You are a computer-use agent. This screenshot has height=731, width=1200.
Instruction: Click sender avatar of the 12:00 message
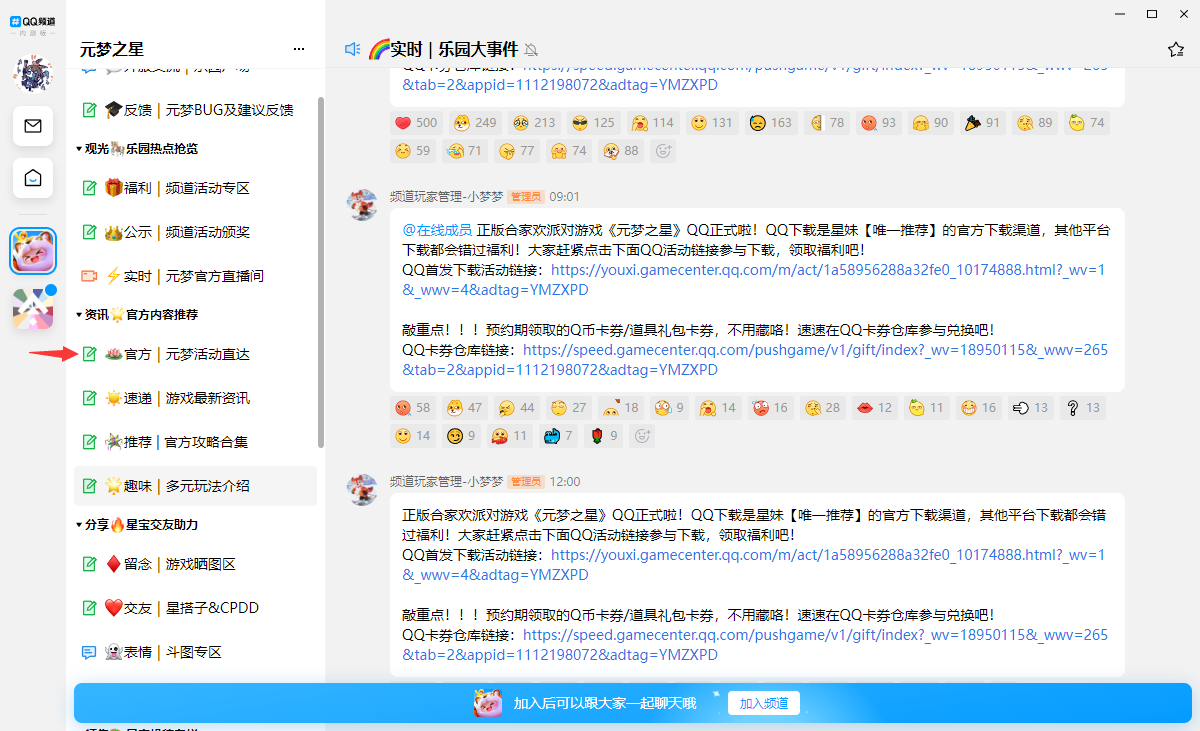(361, 489)
